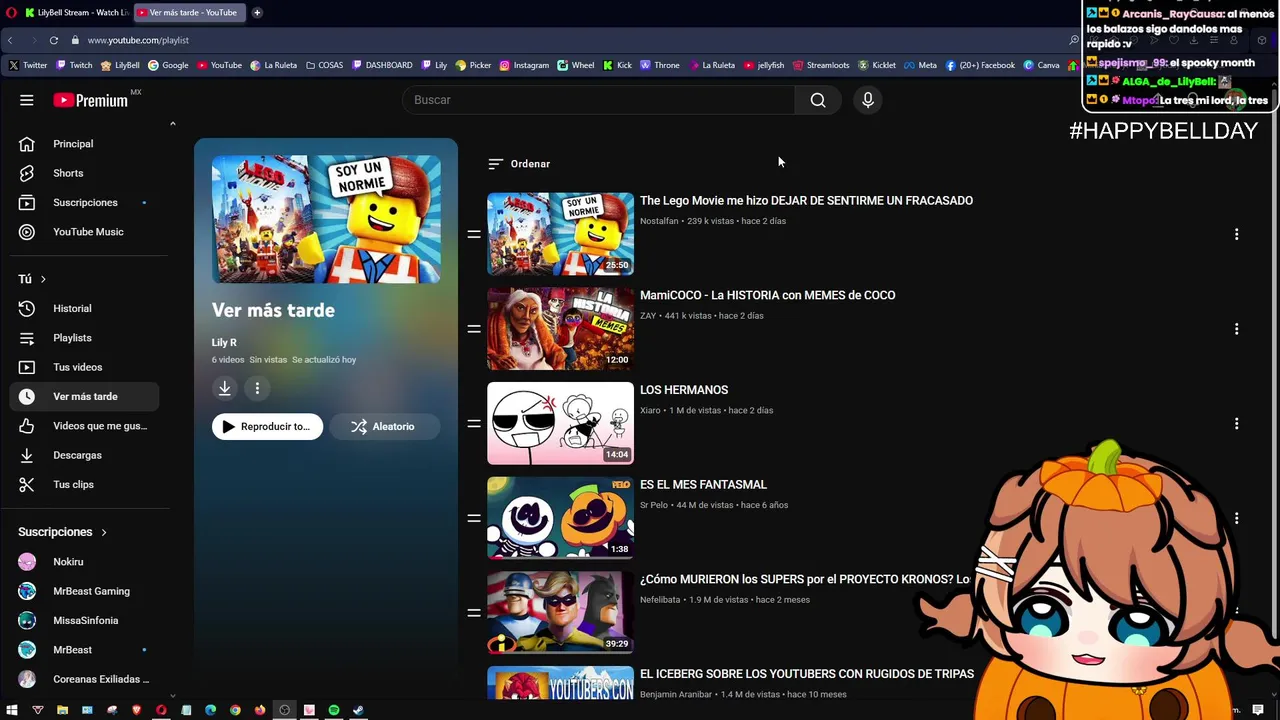
Task: Open the Windows Start menu
Action: pyautogui.click(x=14, y=711)
